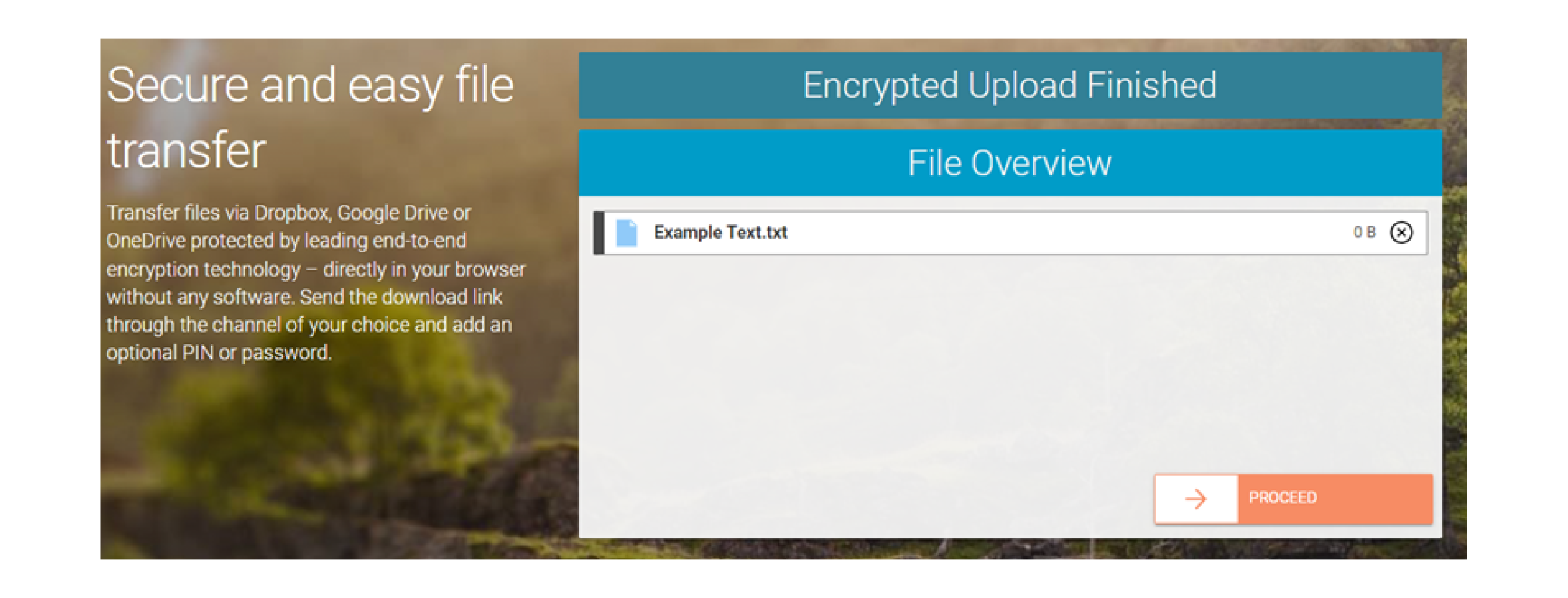The image size is (1568, 598).
Task: Click the Encrypted Upload Finished banner
Action: coord(1010,85)
